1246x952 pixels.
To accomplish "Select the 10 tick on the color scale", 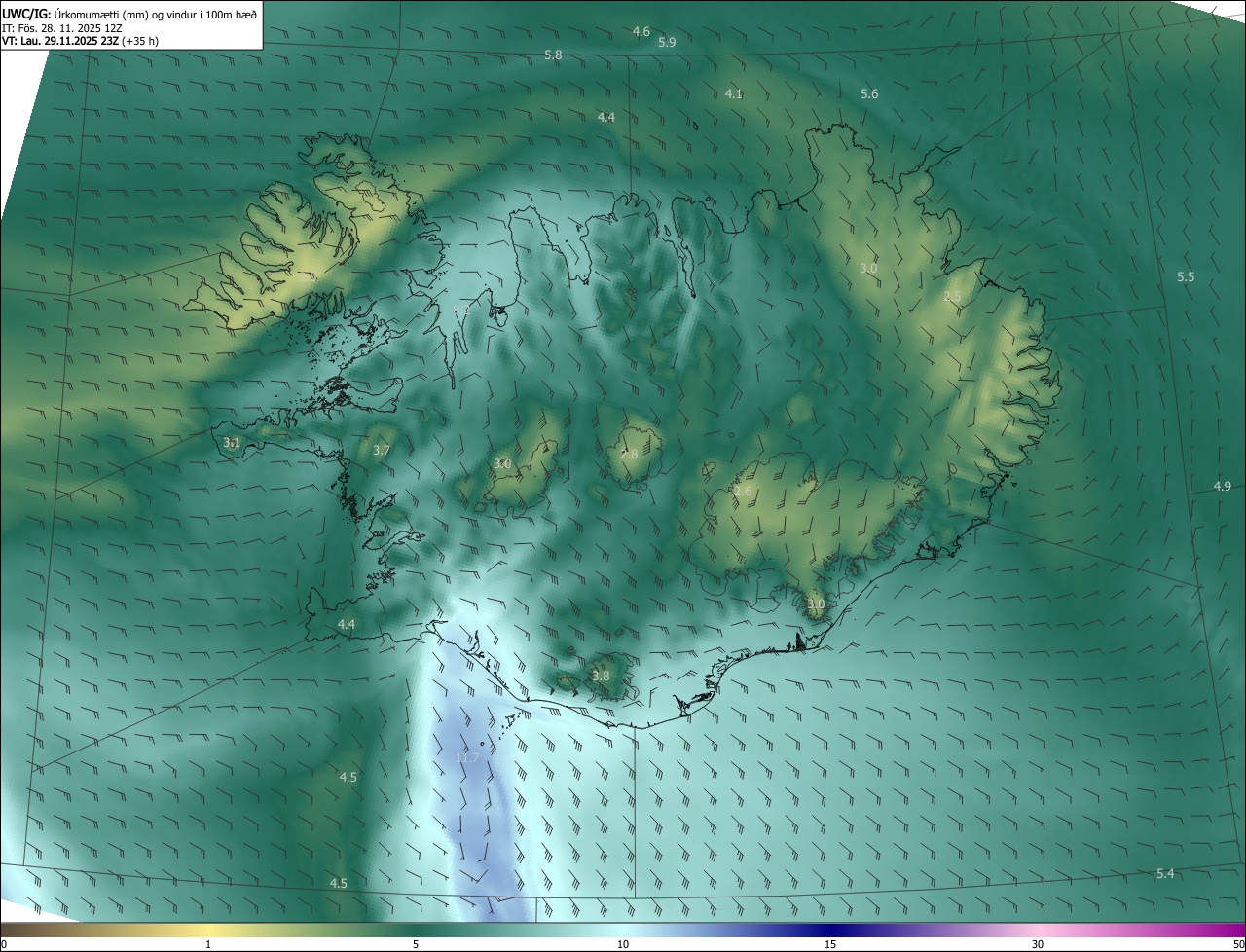I will pyautogui.click(x=623, y=945).
